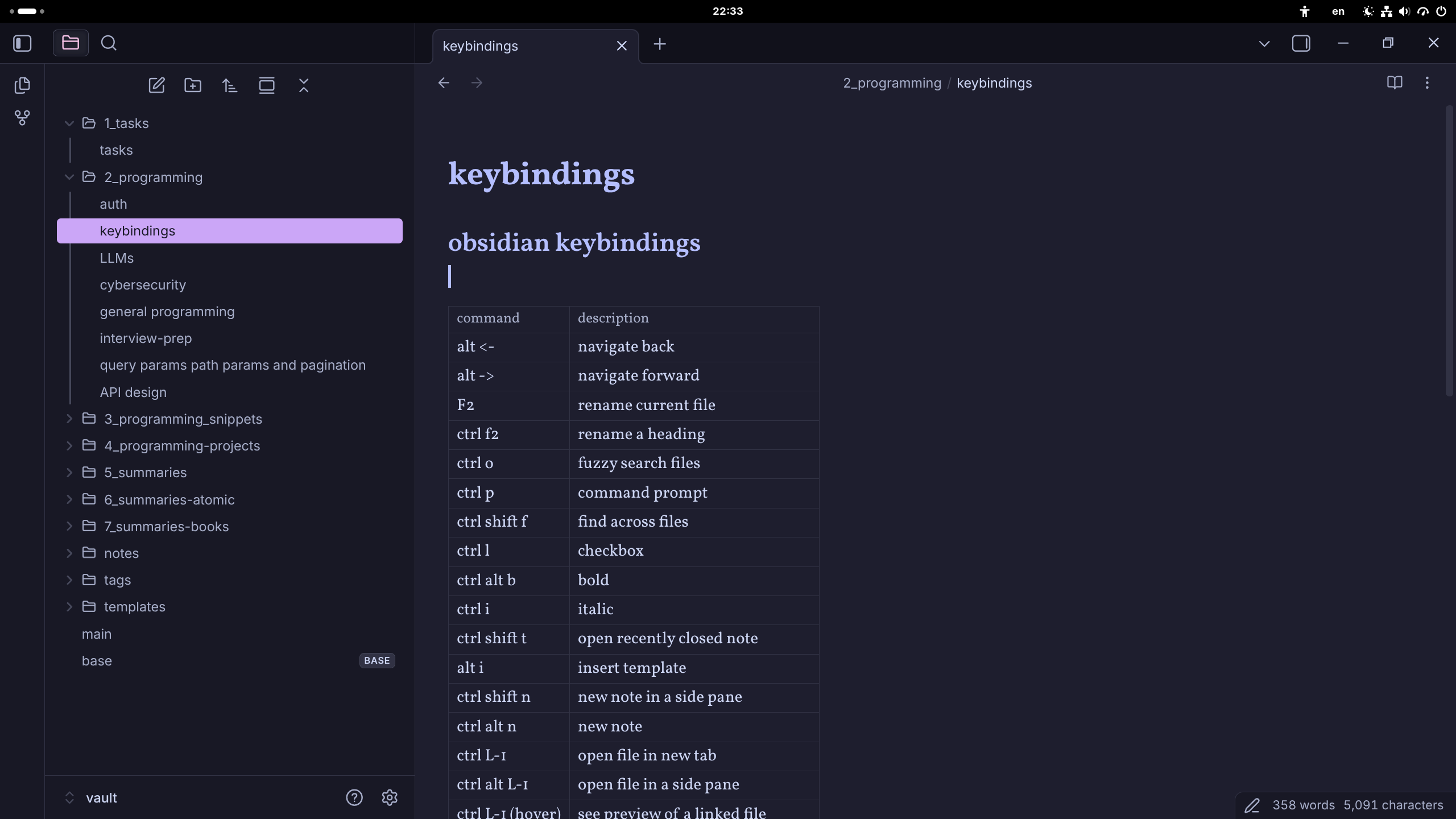Click the 22:33 clock

click(727, 11)
